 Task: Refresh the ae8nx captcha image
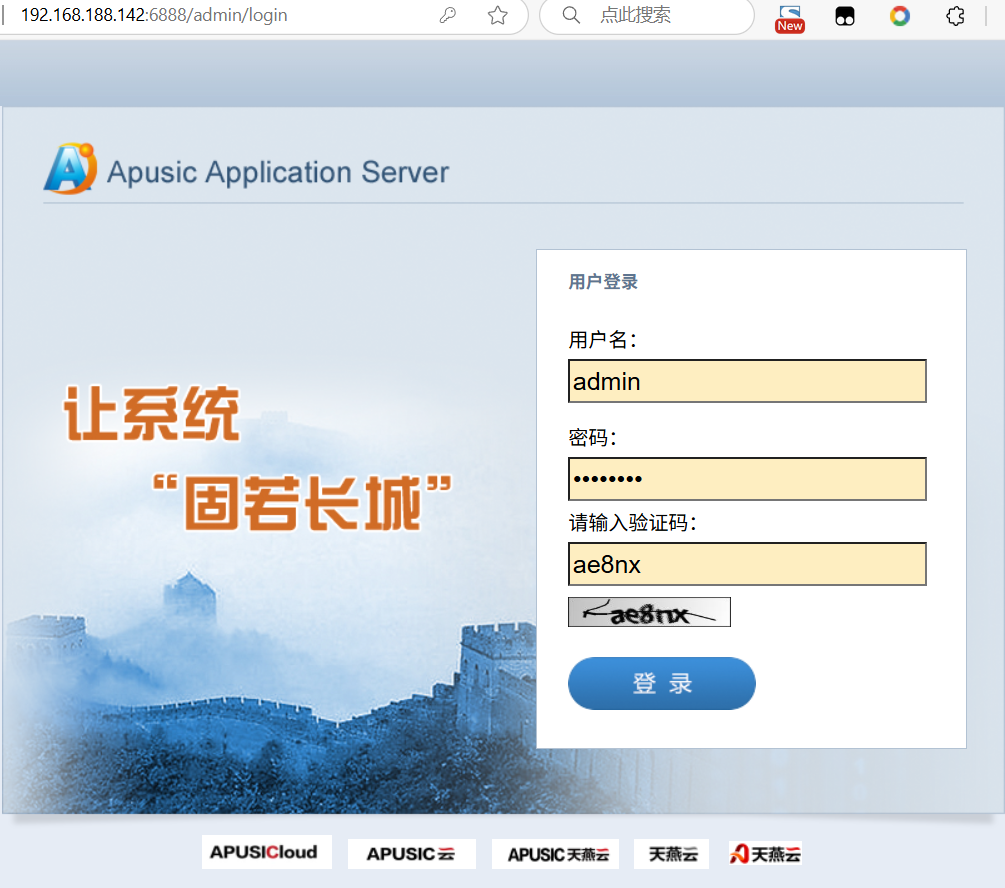[649, 612]
